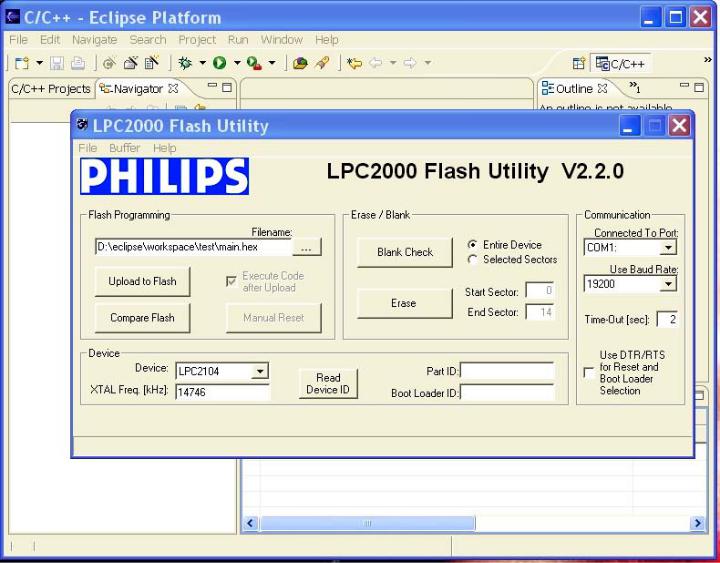Viewport: 720px width, 563px height.
Task: Select the C/C++ perspective button
Action: pos(620,63)
